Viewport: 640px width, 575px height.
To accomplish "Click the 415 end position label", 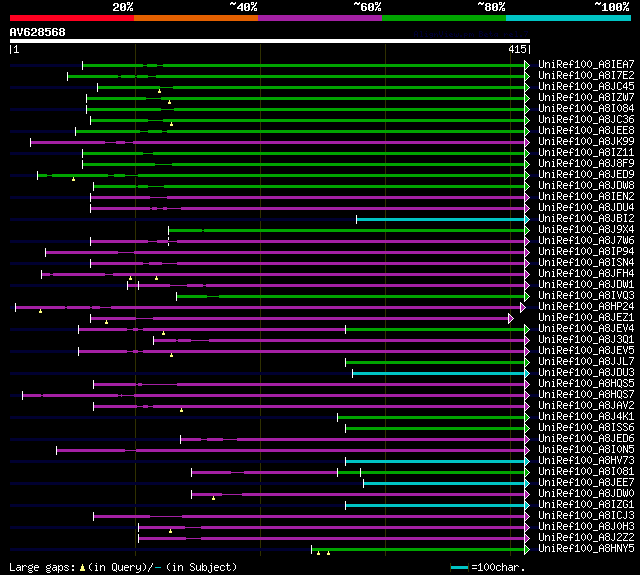I will tap(517, 49).
